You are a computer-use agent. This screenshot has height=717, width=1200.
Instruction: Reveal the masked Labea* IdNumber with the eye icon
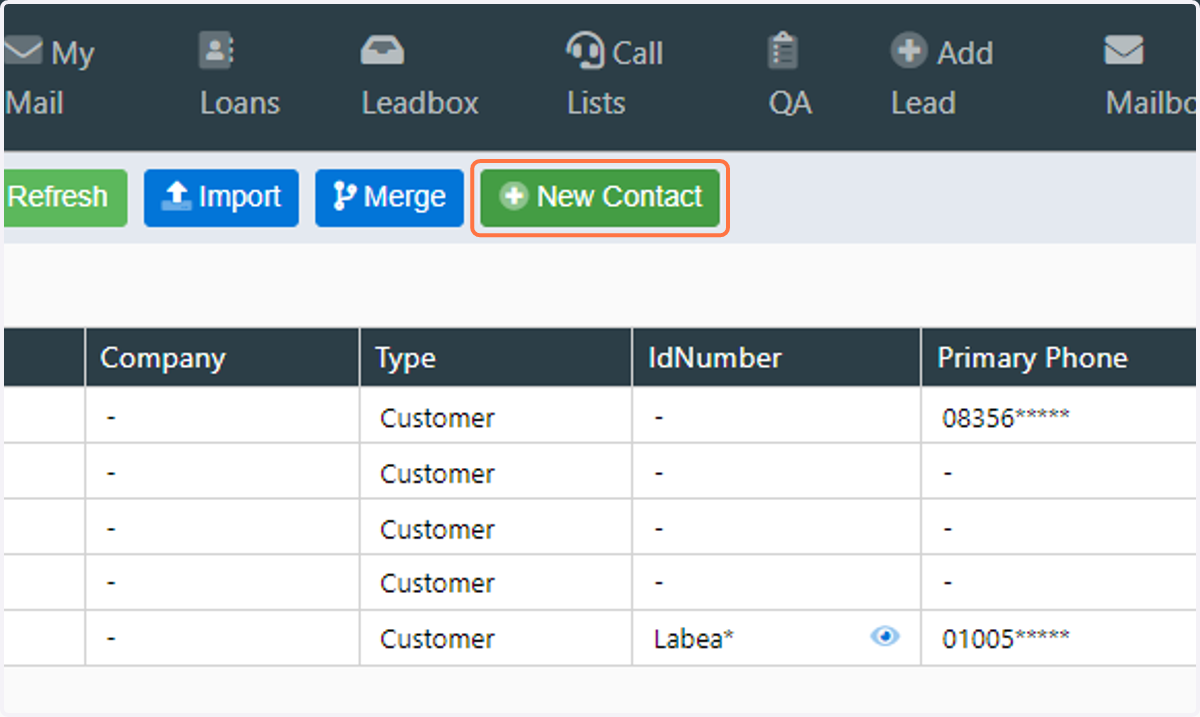885,636
